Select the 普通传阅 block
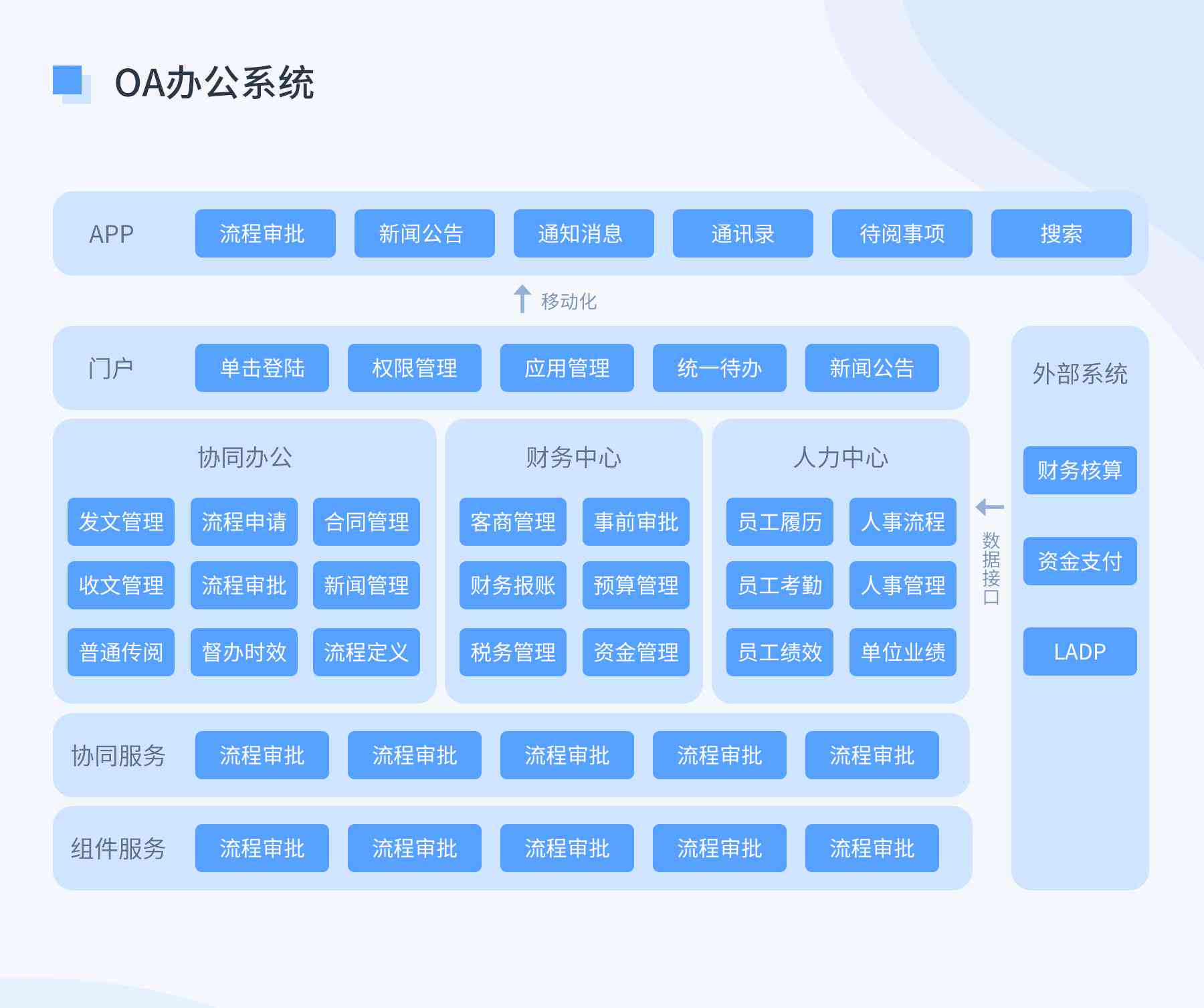1204x1008 pixels. pyautogui.click(x=121, y=652)
